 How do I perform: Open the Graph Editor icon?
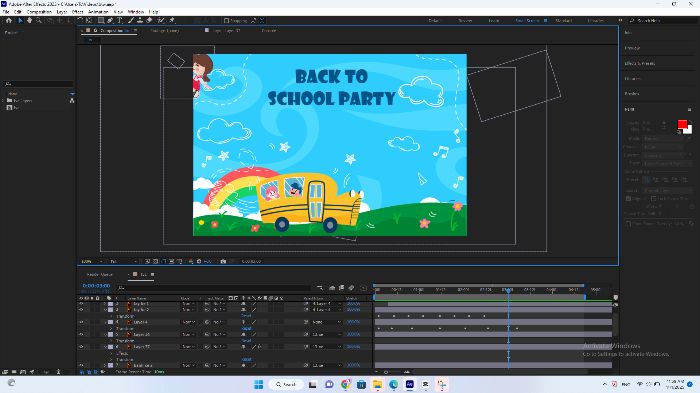point(363,288)
